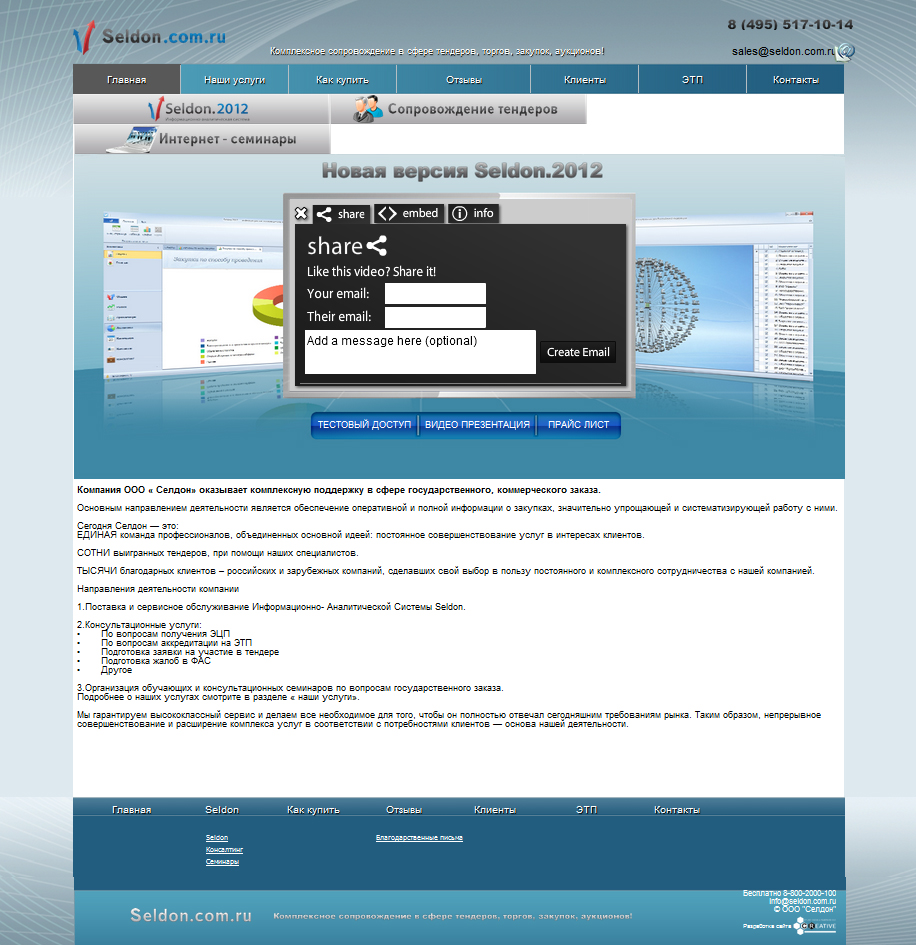
Task: Open the Сопровождение тендеров banner
Action: pyautogui.click(x=459, y=109)
